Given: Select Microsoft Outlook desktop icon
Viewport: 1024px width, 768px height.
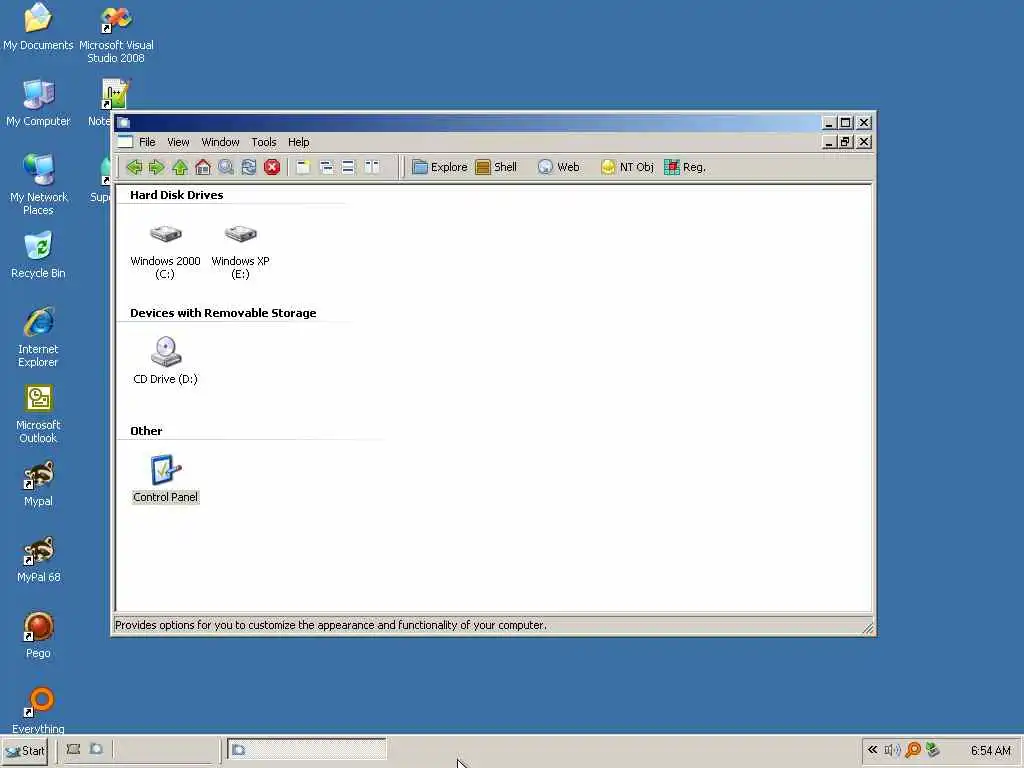Looking at the screenshot, I should pyautogui.click(x=38, y=413).
